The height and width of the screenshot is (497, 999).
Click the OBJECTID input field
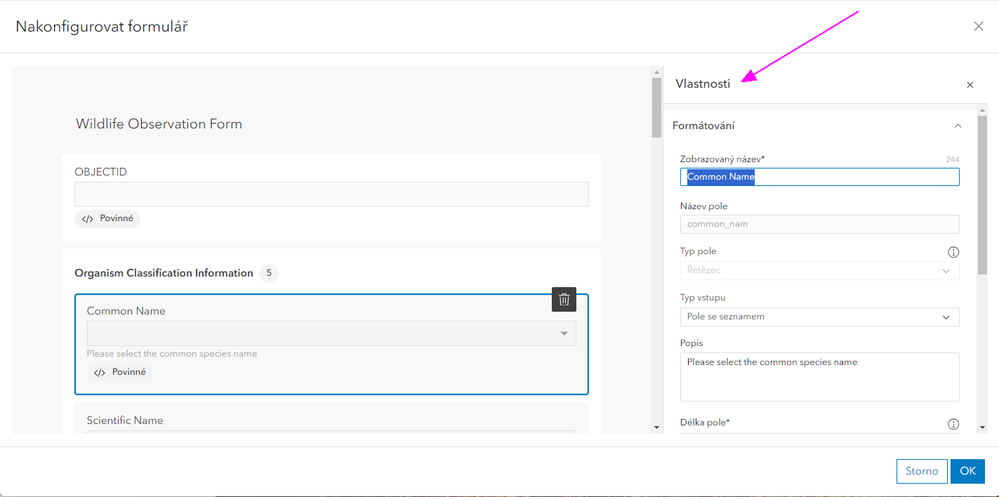click(331, 194)
